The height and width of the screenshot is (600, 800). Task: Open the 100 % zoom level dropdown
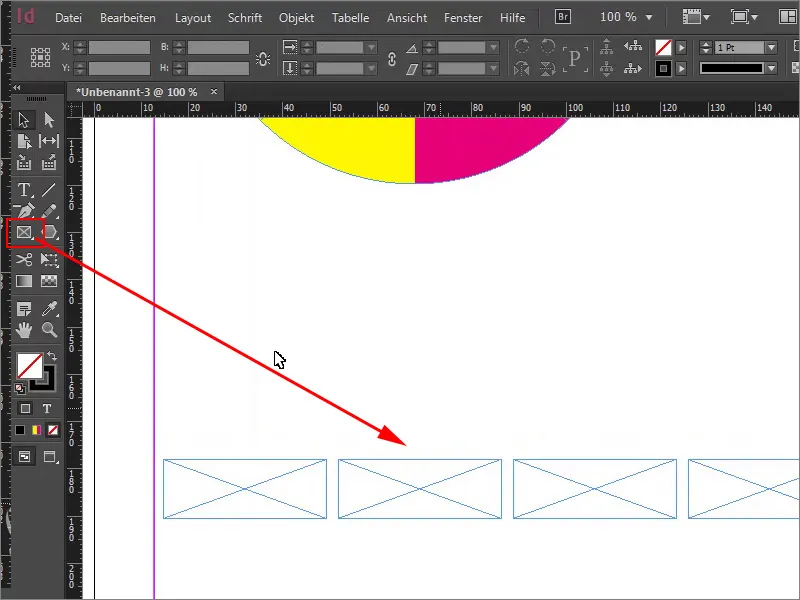coord(649,17)
